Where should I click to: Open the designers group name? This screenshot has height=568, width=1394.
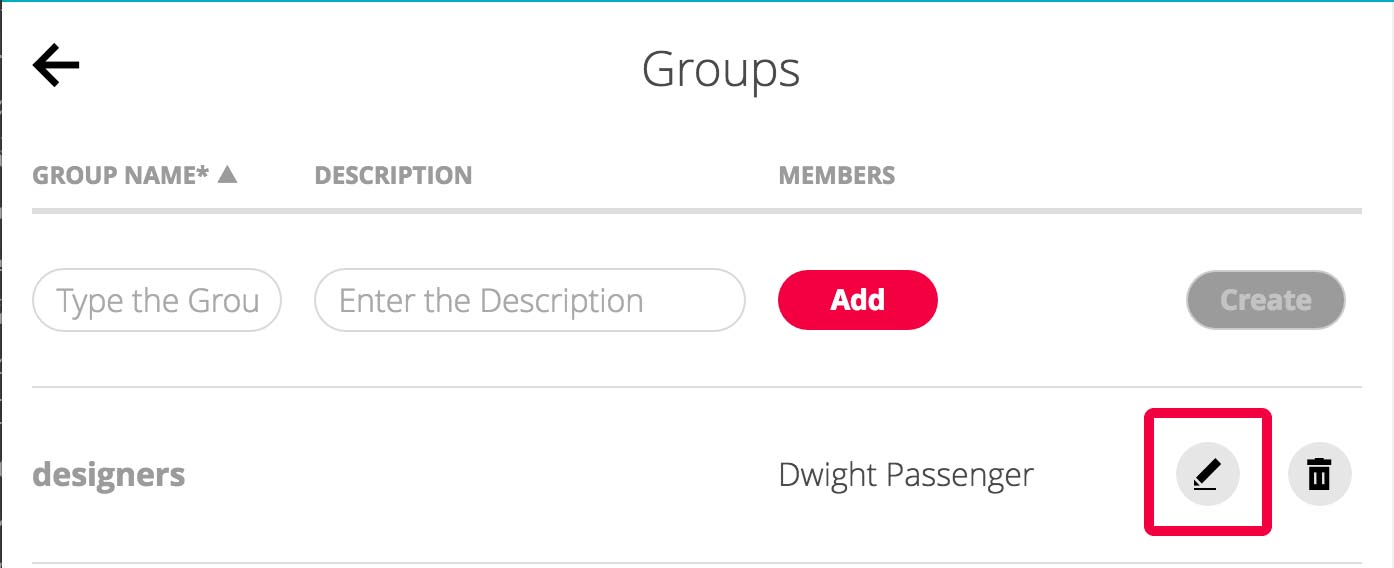point(109,474)
